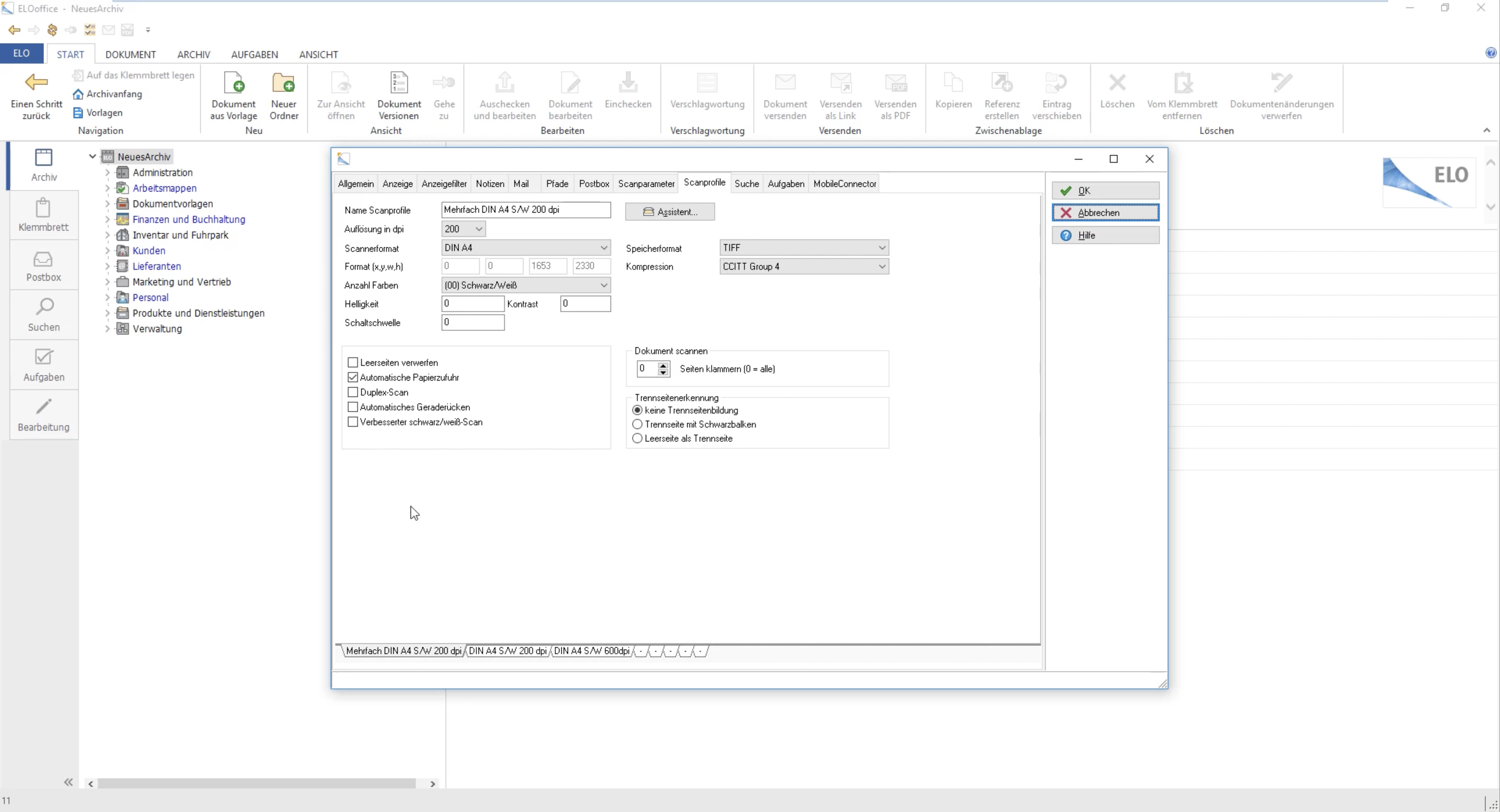Open the Assistent... button
1500x812 pixels.
(670, 211)
